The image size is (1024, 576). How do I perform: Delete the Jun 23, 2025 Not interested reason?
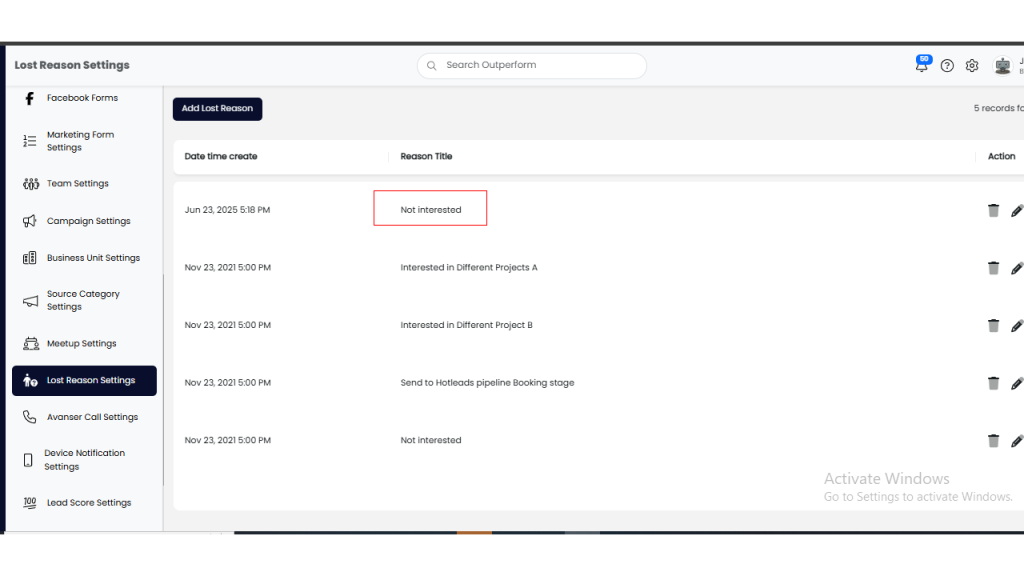993,210
